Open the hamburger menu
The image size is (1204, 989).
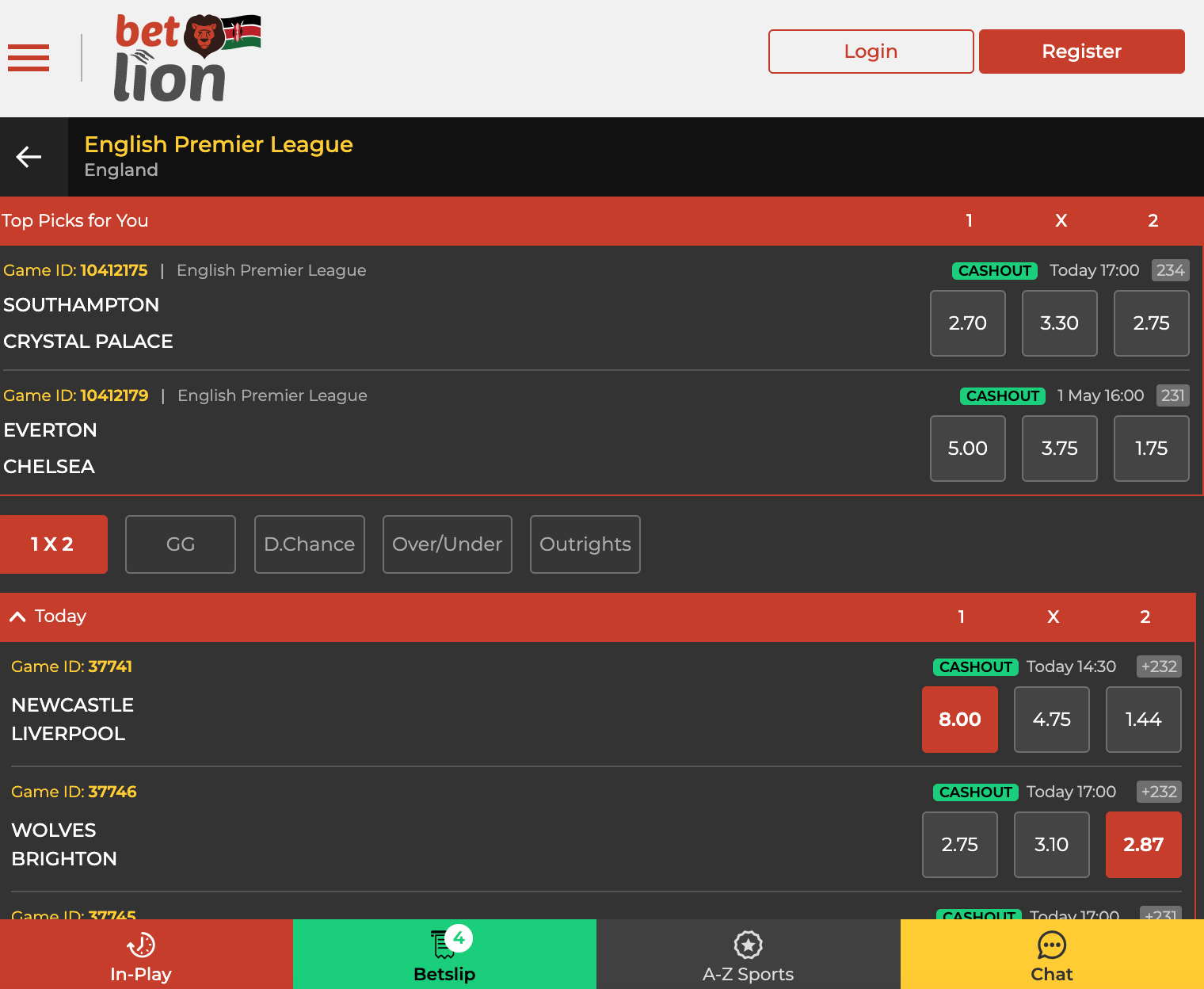coord(29,58)
